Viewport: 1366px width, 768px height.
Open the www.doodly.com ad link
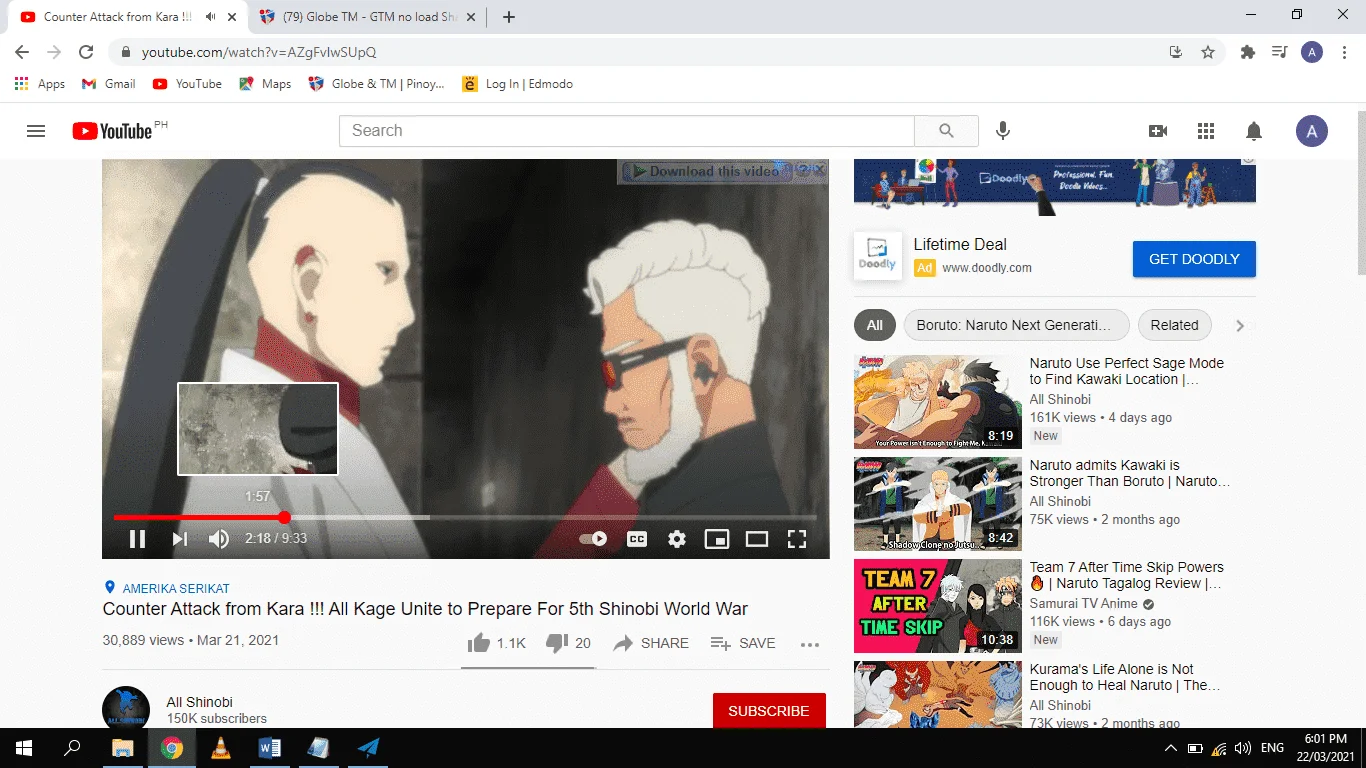click(x=987, y=268)
